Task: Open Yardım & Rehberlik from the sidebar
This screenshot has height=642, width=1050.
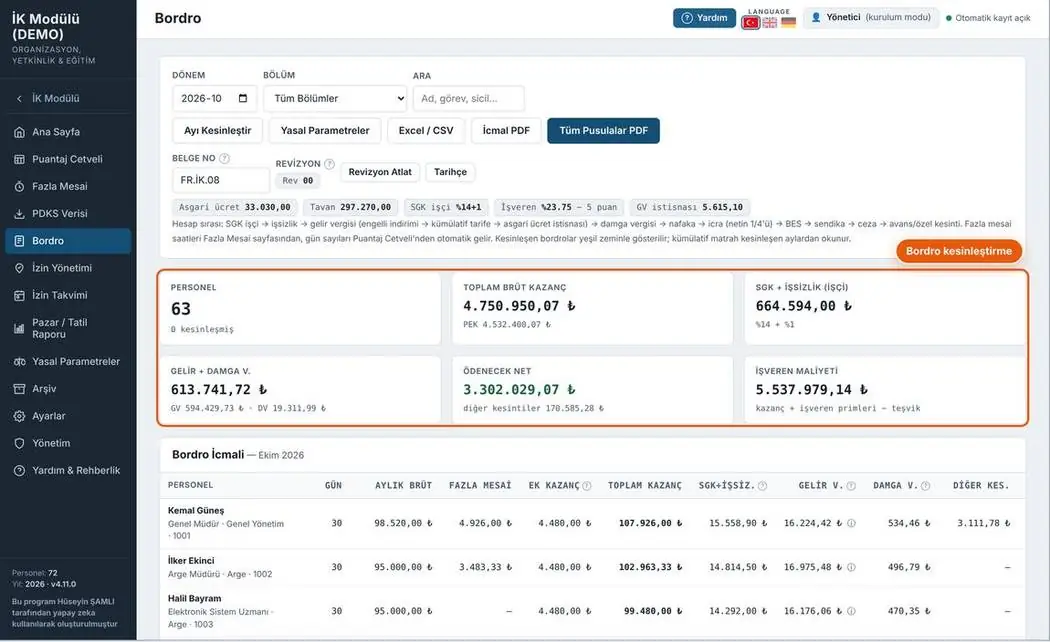Action: (x=68, y=471)
